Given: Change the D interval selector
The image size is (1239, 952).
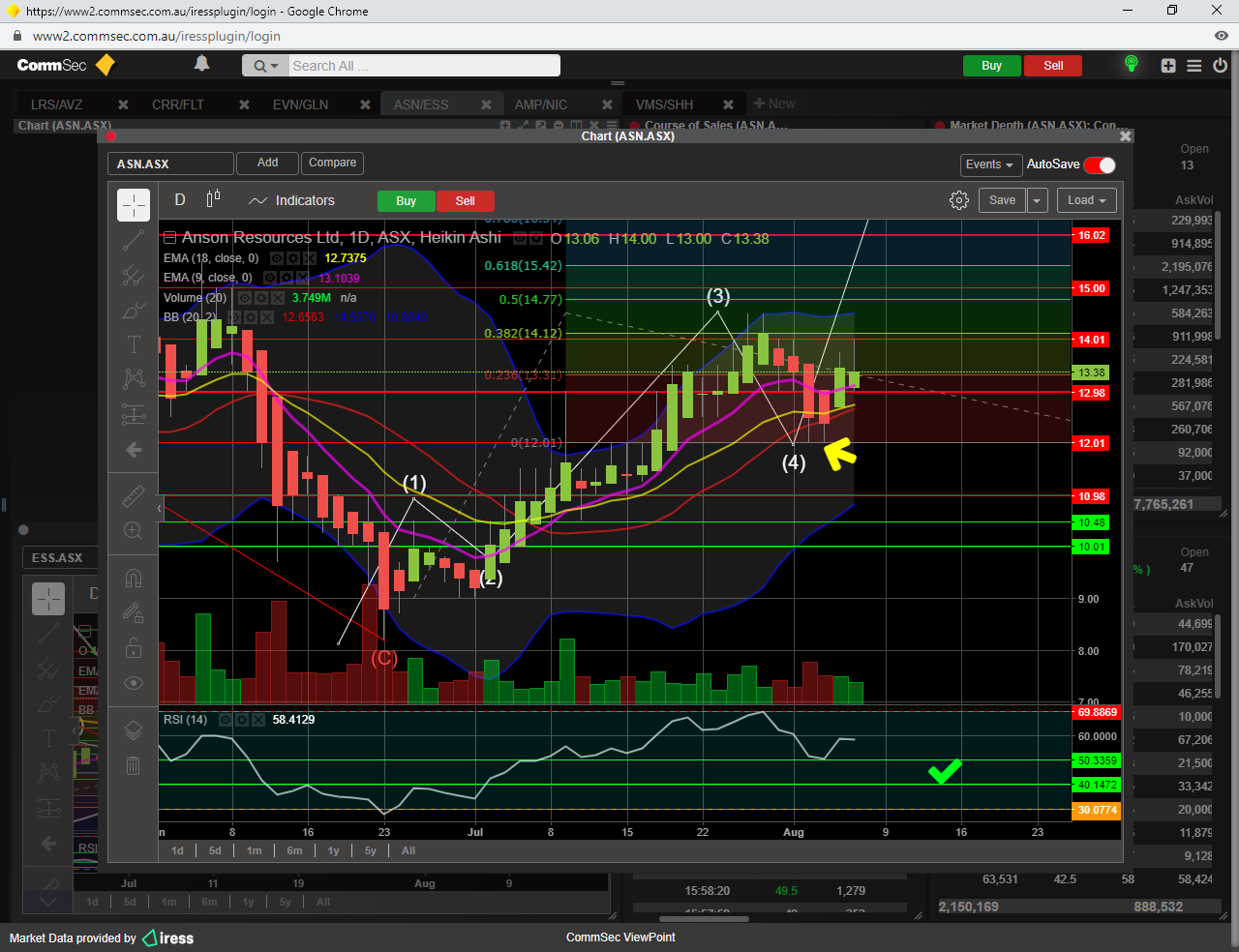Looking at the screenshot, I should coord(180,199).
